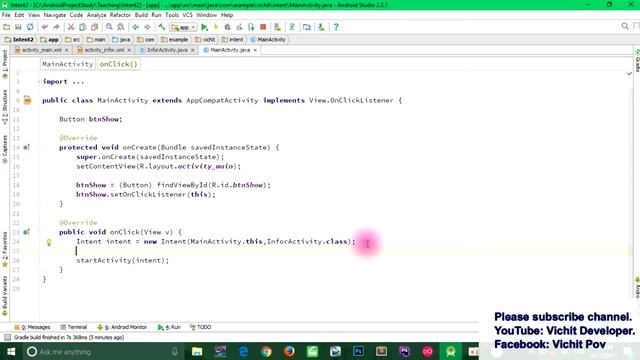This screenshot has width=640, height=360.
Task: Click the app breadcrumb in navigation bar
Action: pyautogui.click(x=49, y=40)
